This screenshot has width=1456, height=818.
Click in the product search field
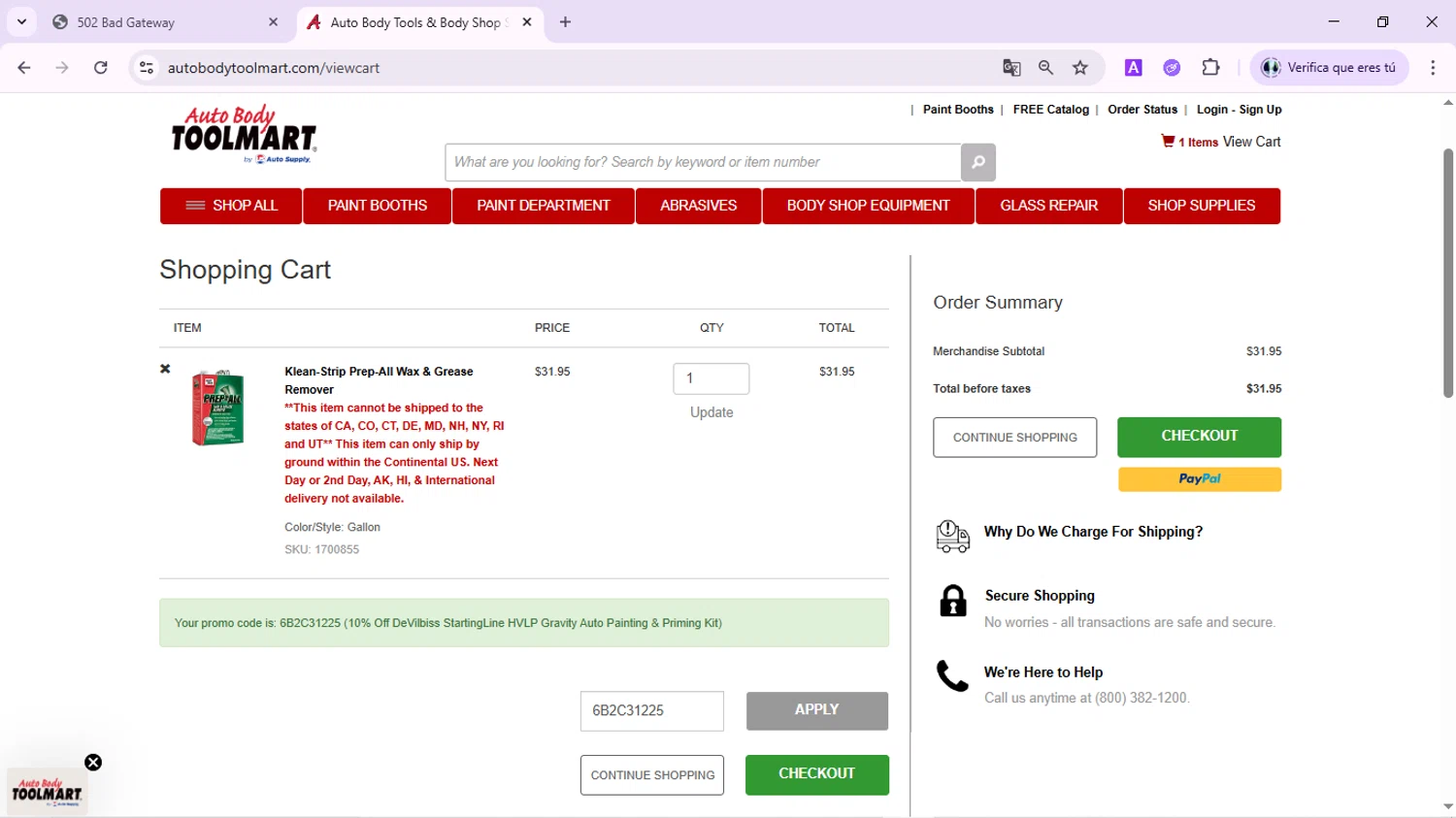(703, 162)
